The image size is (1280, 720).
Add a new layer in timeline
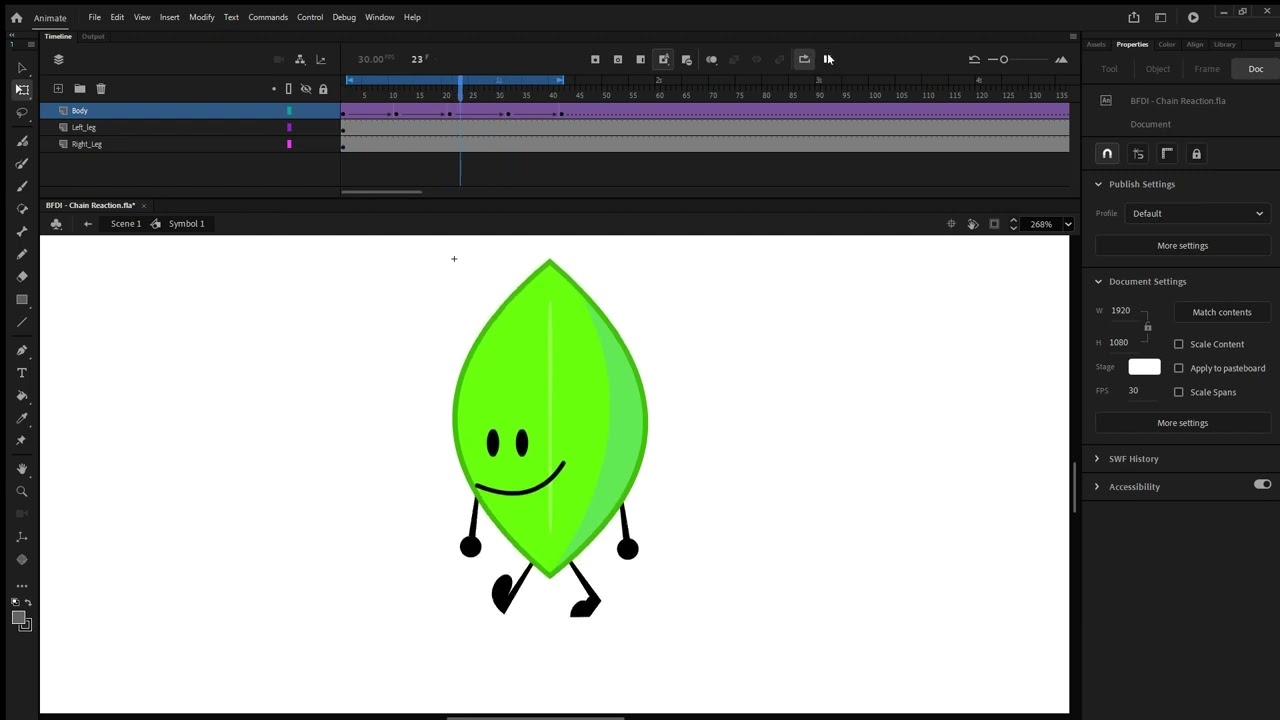[58, 89]
